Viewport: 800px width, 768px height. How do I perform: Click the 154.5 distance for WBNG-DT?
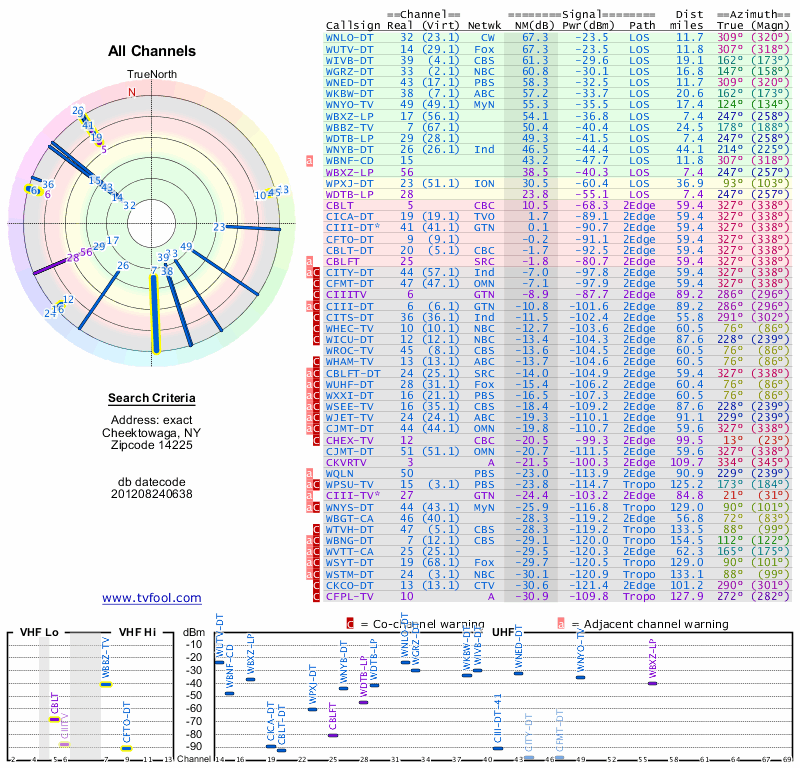[686, 541]
